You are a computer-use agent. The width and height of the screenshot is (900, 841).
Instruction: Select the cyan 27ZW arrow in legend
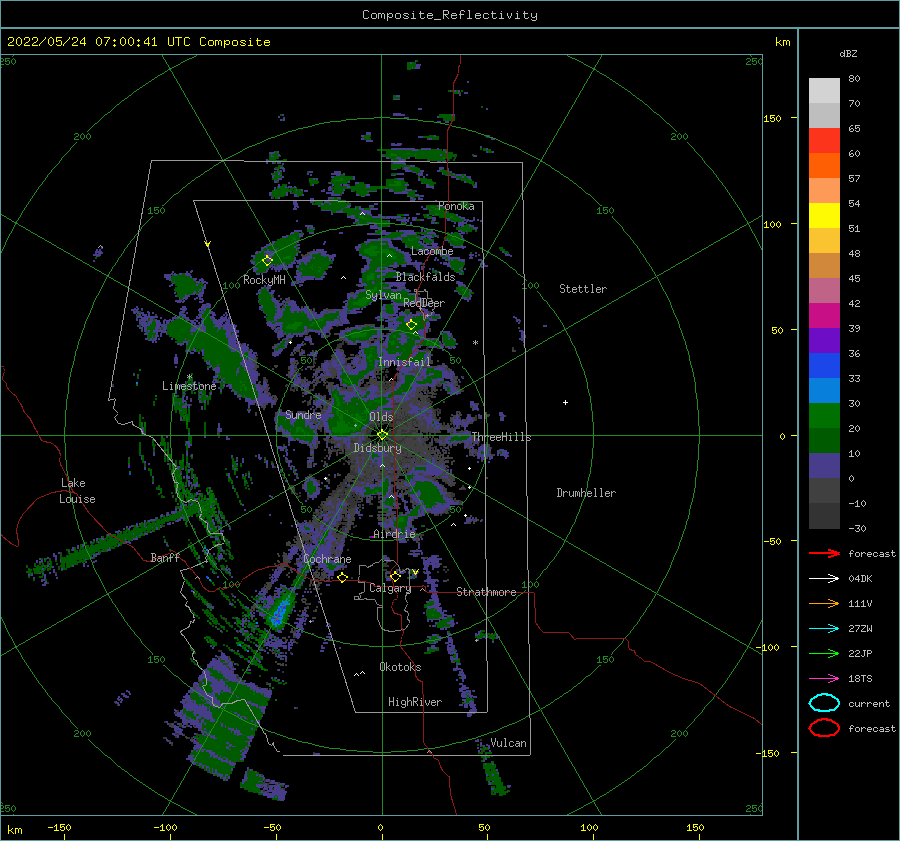pos(824,629)
